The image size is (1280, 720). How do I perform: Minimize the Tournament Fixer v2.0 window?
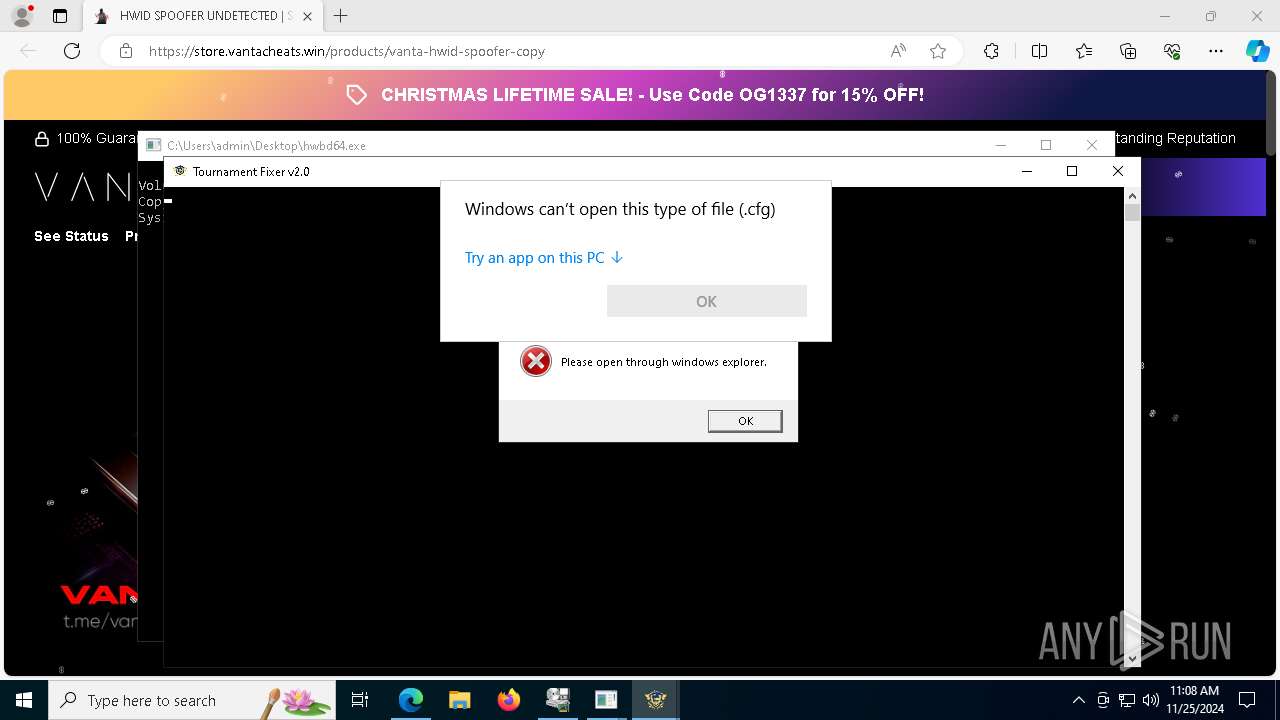point(1026,171)
